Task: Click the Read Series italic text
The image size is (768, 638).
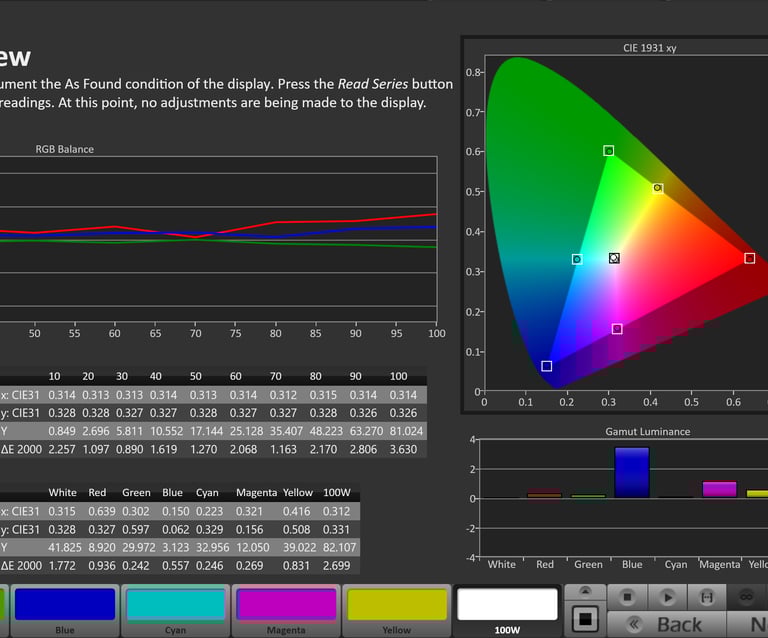Action: pos(373,84)
